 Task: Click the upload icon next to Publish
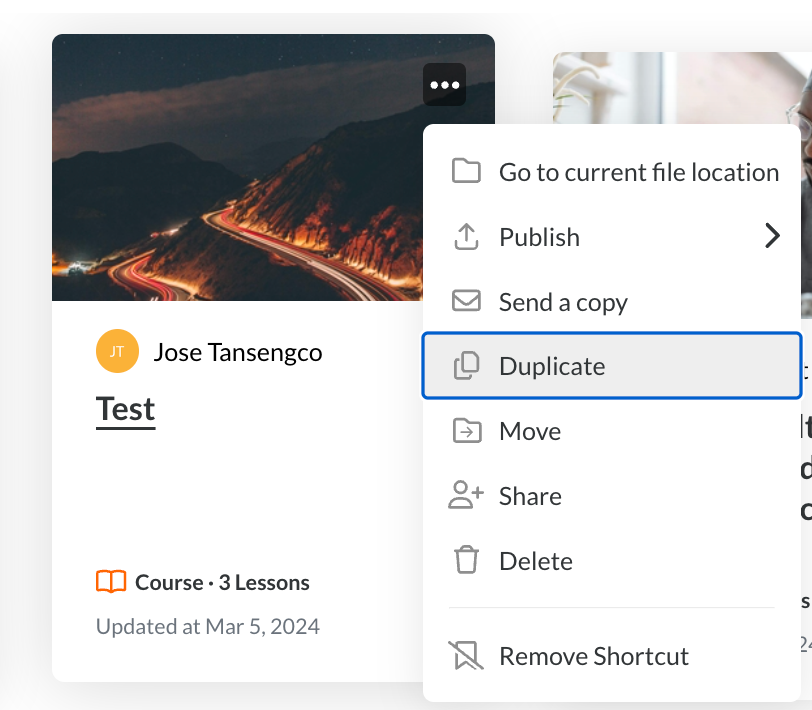pyautogui.click(x=466, y=237)
